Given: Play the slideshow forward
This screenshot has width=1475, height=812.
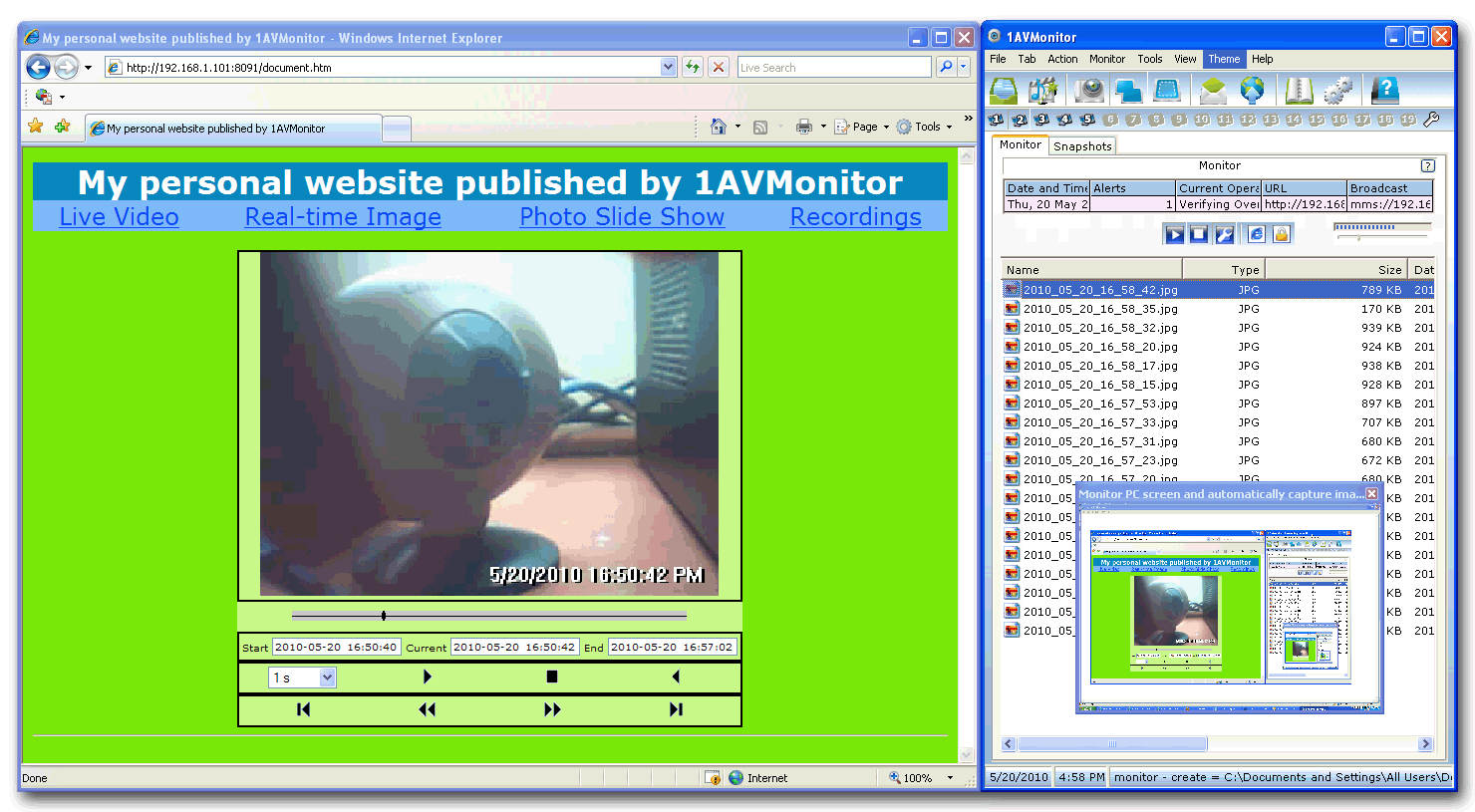Looking at the screenshot, I should click(x=427, y=677).
